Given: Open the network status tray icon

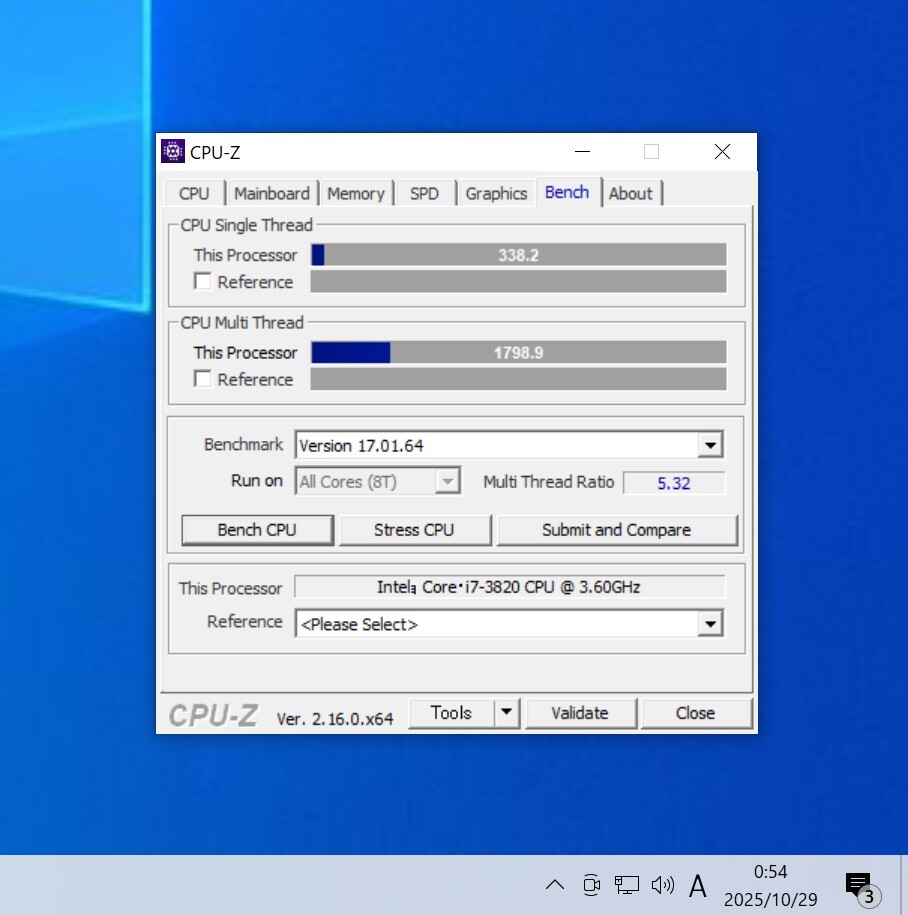Looking at the screenshot, I should tap(627, 884).
